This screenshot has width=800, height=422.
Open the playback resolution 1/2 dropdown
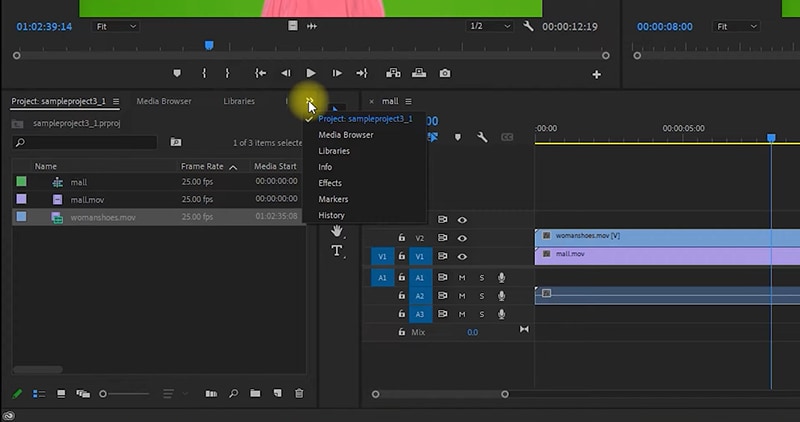pos(490,26)
